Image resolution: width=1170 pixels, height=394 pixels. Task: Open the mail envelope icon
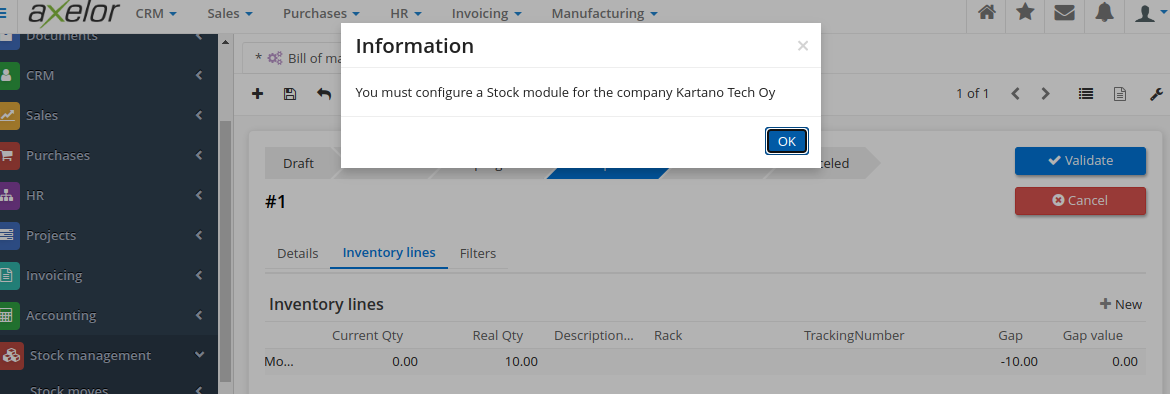(1065, 13)
